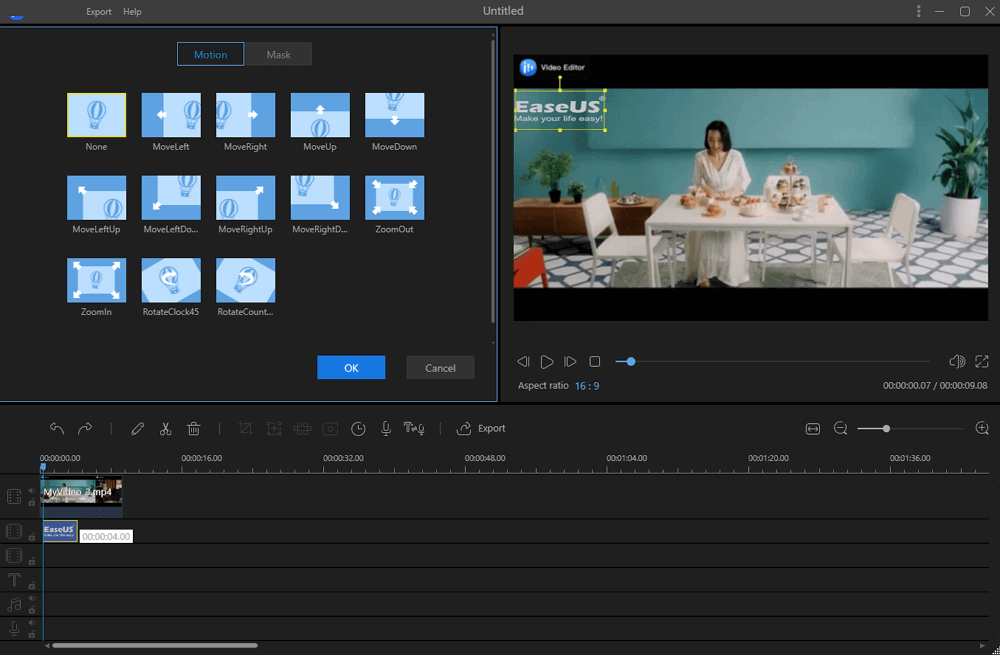
Task: Select the ZoomIn motion effect thumbnail
Action: pos(96,281)
